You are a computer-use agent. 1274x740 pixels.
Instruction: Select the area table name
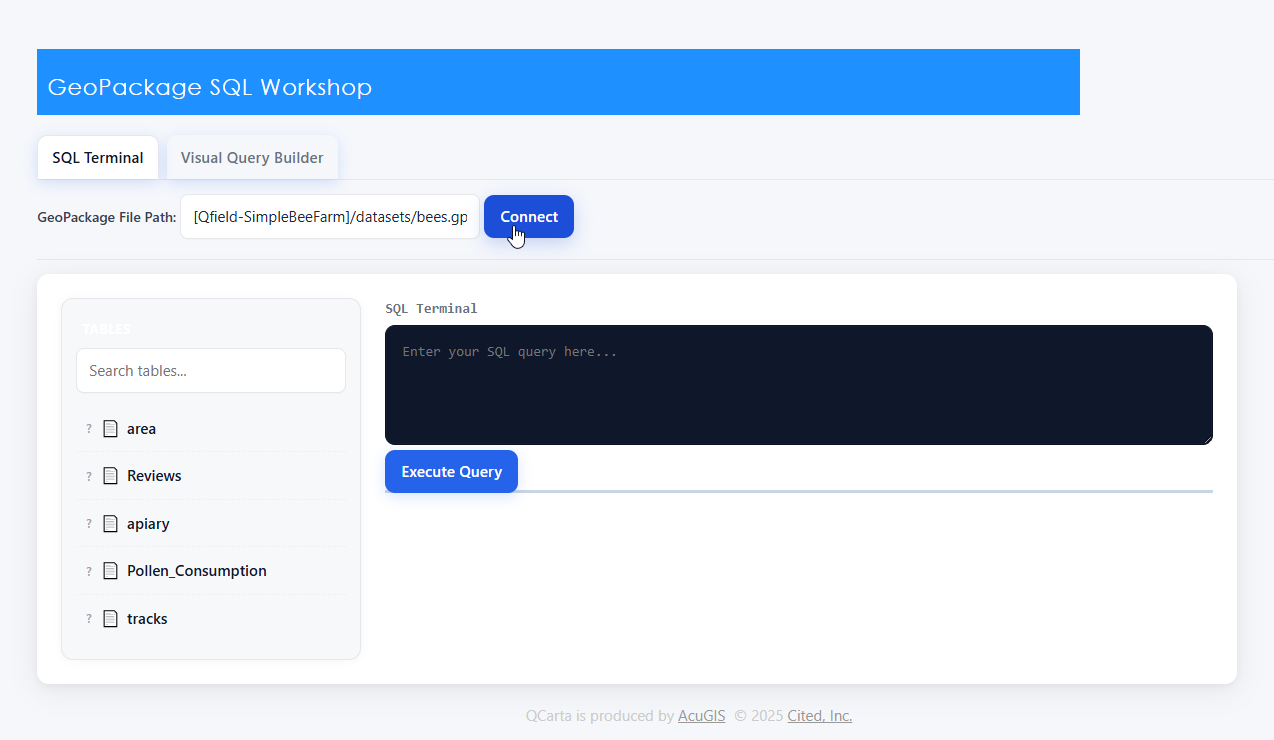141,429
